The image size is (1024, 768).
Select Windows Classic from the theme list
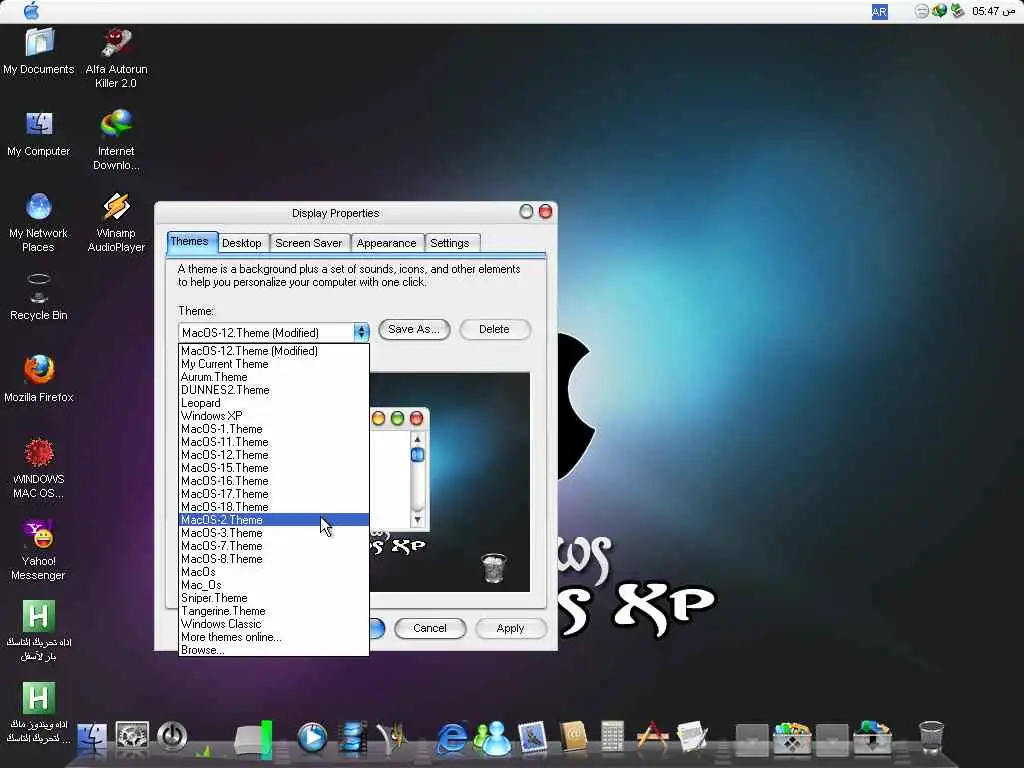tap(274, 624)
